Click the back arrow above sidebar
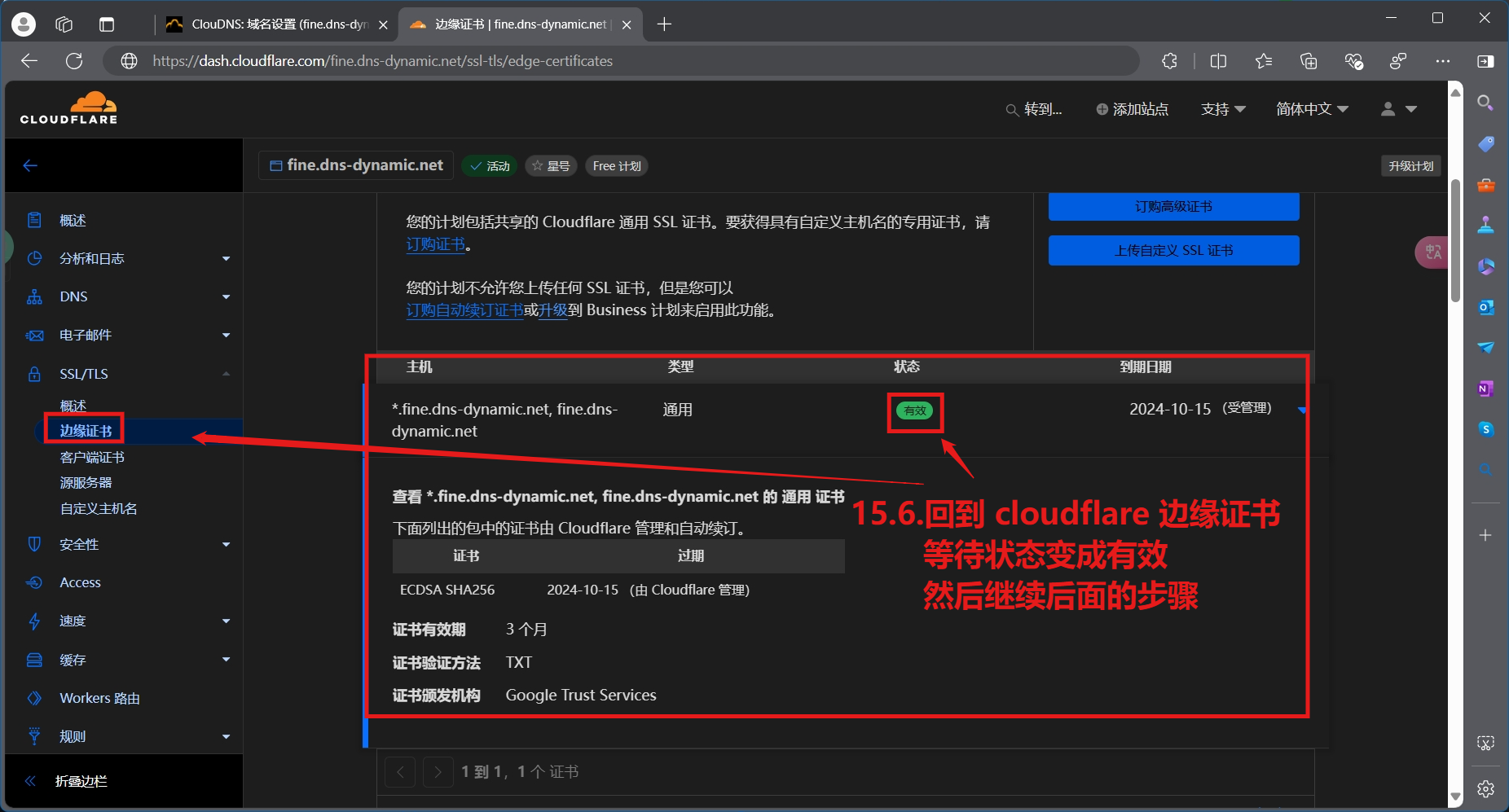This screenshot has height=812, width=1509. [30, 165]
